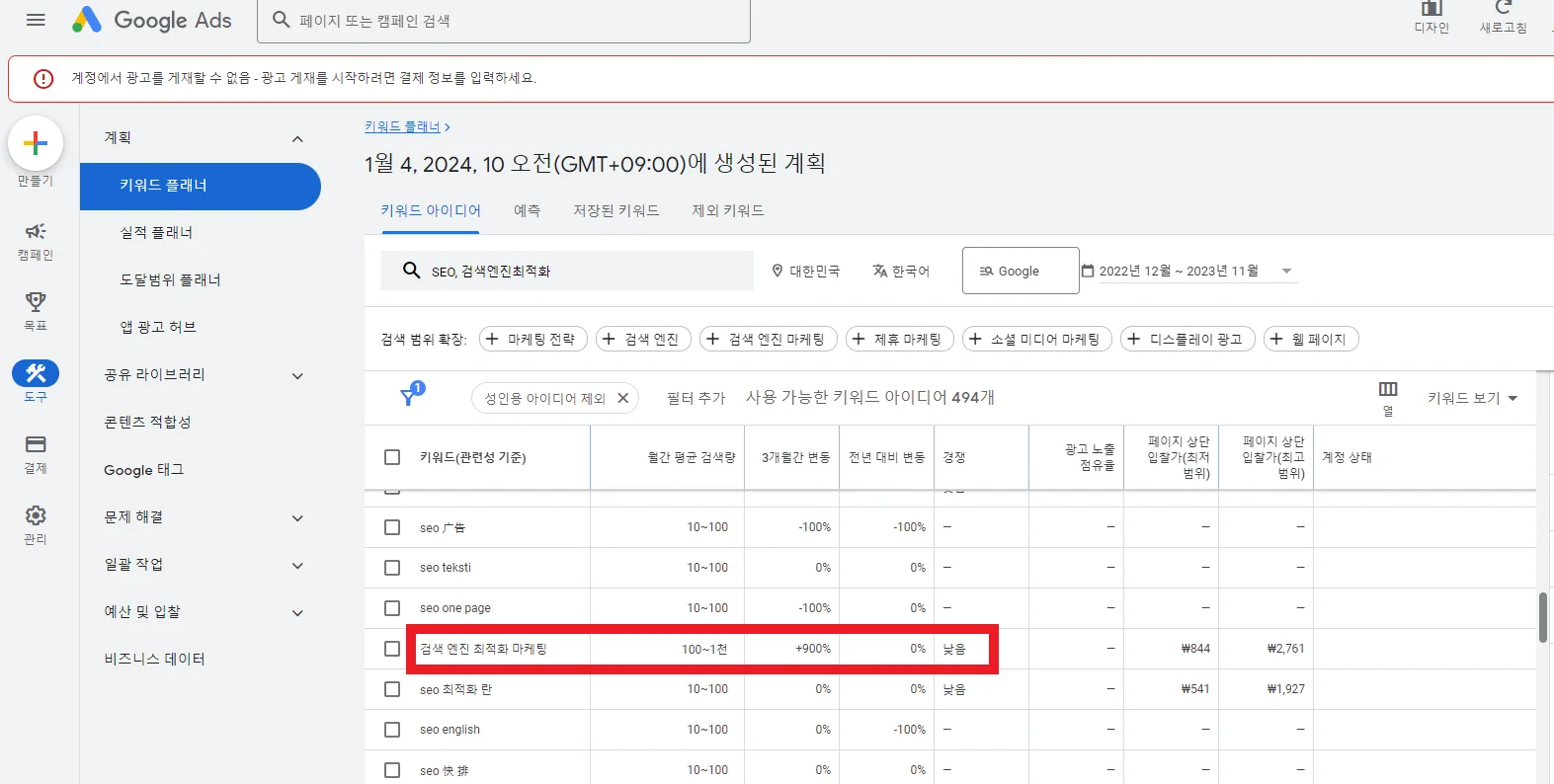Switch to 저장된 키워드 tab

616,210
